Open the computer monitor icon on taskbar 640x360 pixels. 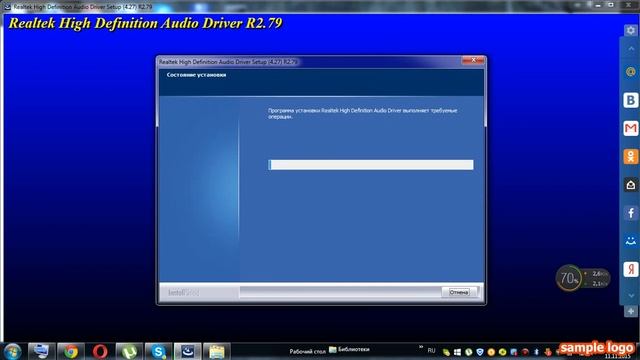click(x=42, y=351)
